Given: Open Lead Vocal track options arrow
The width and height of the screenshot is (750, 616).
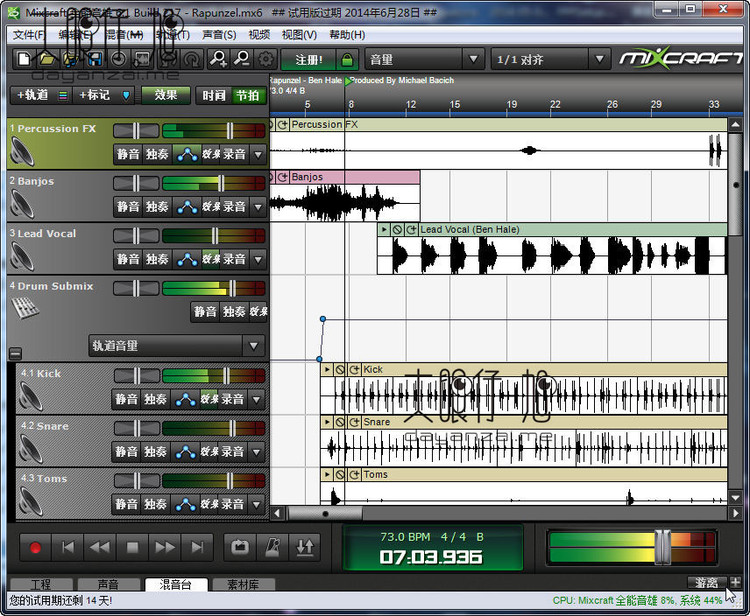Looking at the screenshot, I should click(x=258, y=259).
